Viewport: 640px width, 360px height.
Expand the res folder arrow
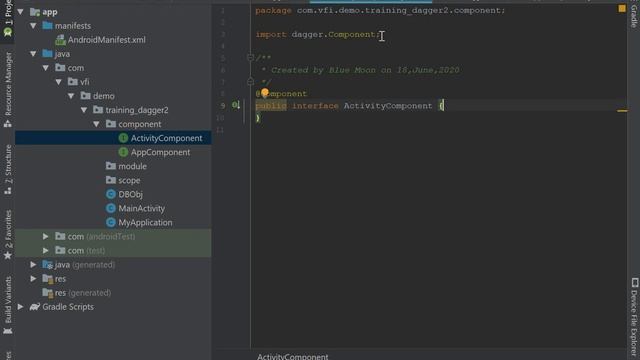click(x=33, y=279)
